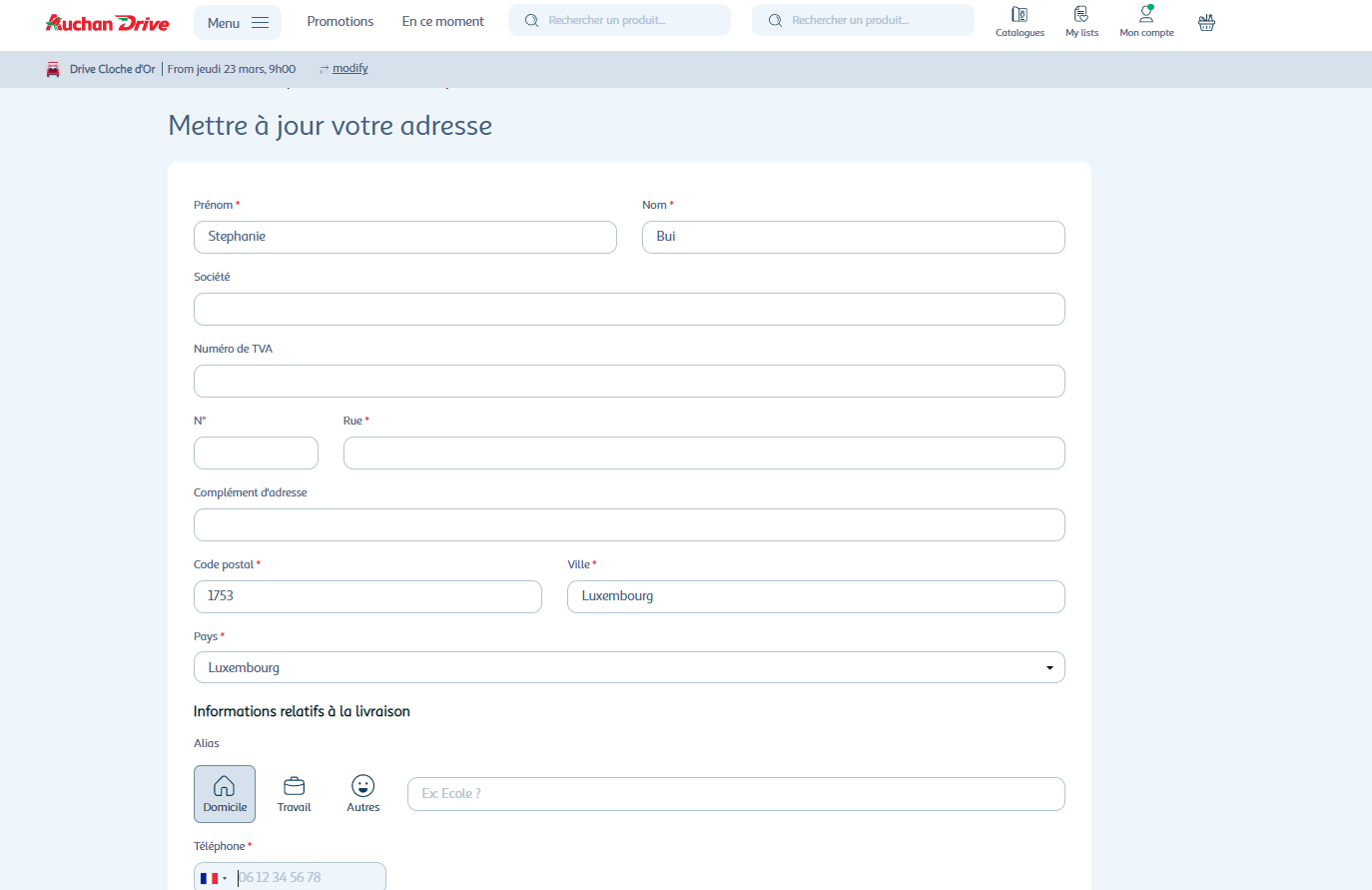Click the Rue street input field
The height and width of the screenshot is (890, 1372).
coord(704,452)
